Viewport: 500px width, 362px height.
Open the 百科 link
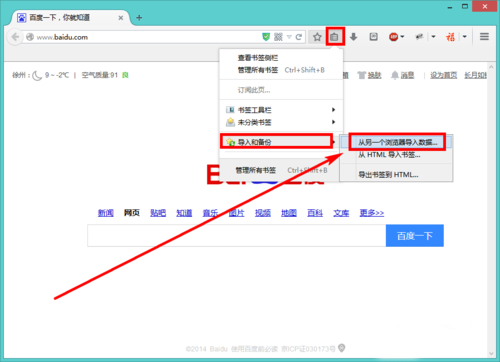tap(315, 213)
